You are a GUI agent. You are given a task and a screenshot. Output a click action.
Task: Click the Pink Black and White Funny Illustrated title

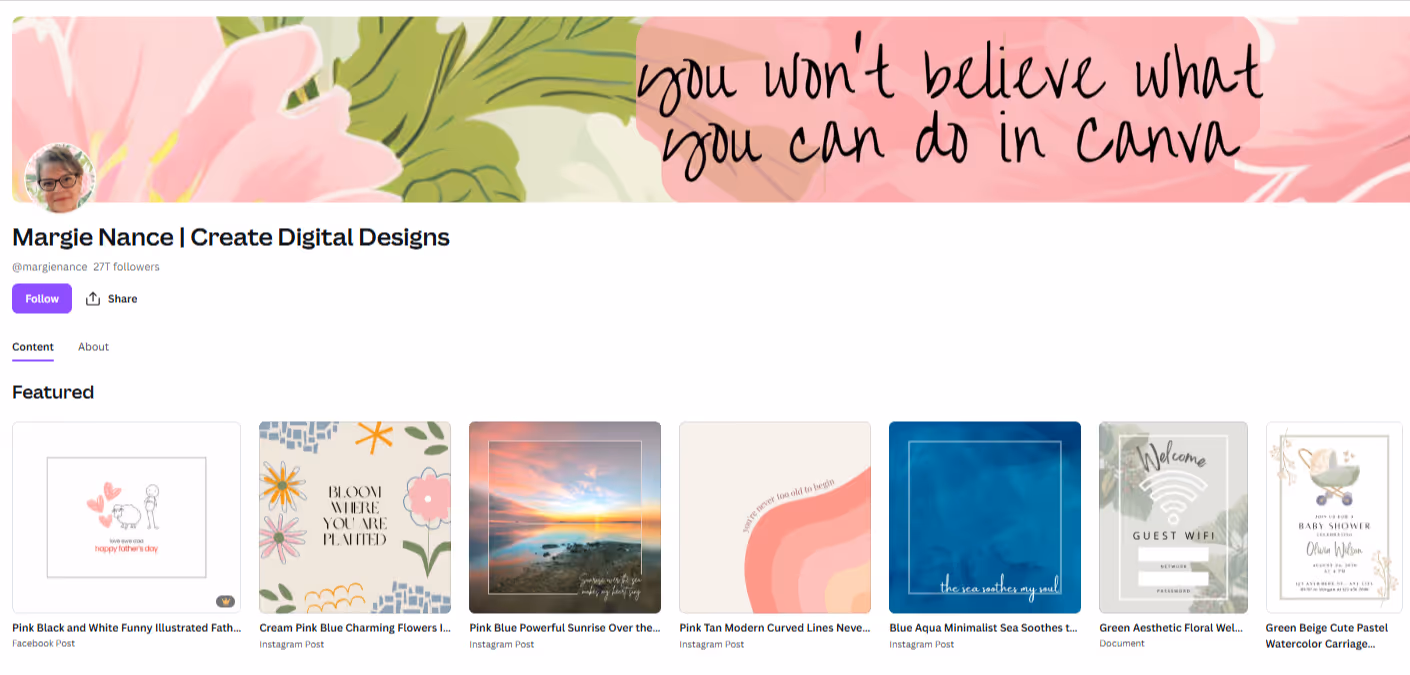[127, 628]
